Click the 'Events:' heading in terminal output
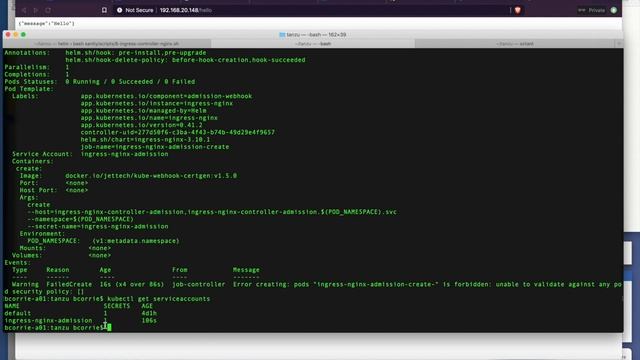Screen dimensions: 640x360 (x=17, y=263)
